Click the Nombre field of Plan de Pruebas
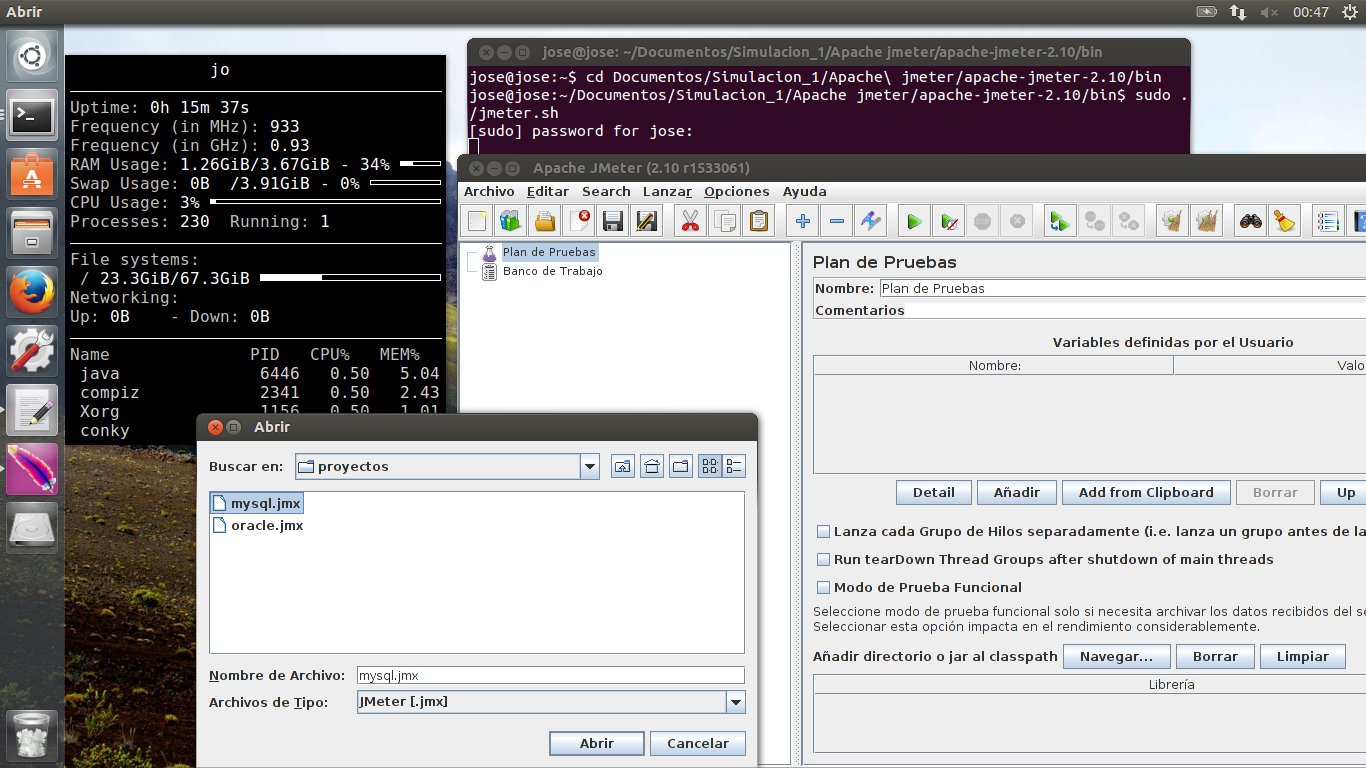Viewport: 1366px width, 768px height. point(1122,288)
